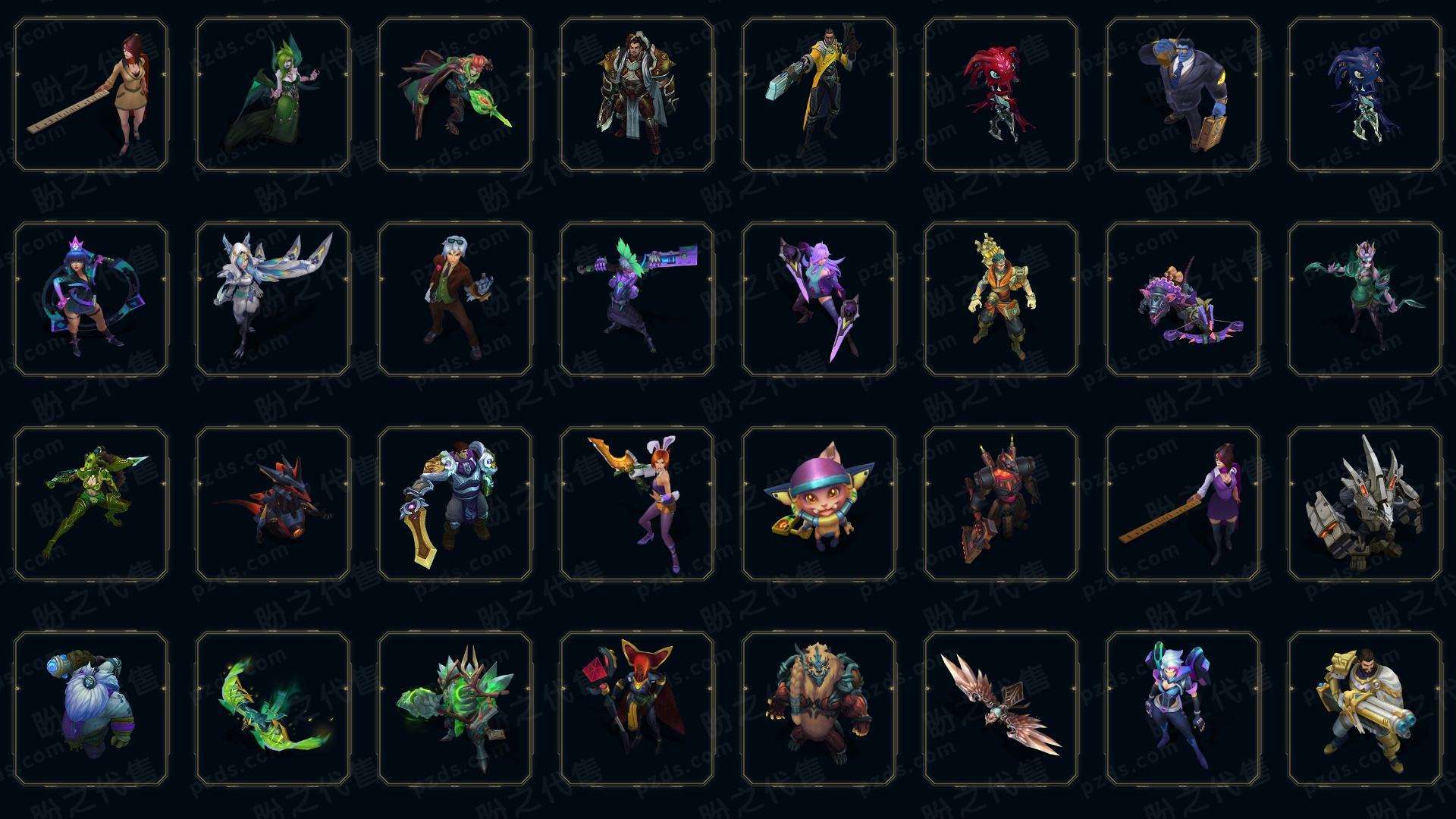The width and height of the screenshot is (1456, 819).
Task: Choose the white winged angelic figure
Action: click(x=273, y=299)
